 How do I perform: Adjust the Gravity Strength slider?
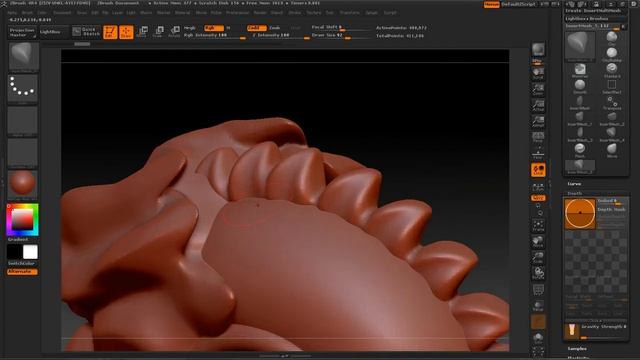(x=603, y=330)
